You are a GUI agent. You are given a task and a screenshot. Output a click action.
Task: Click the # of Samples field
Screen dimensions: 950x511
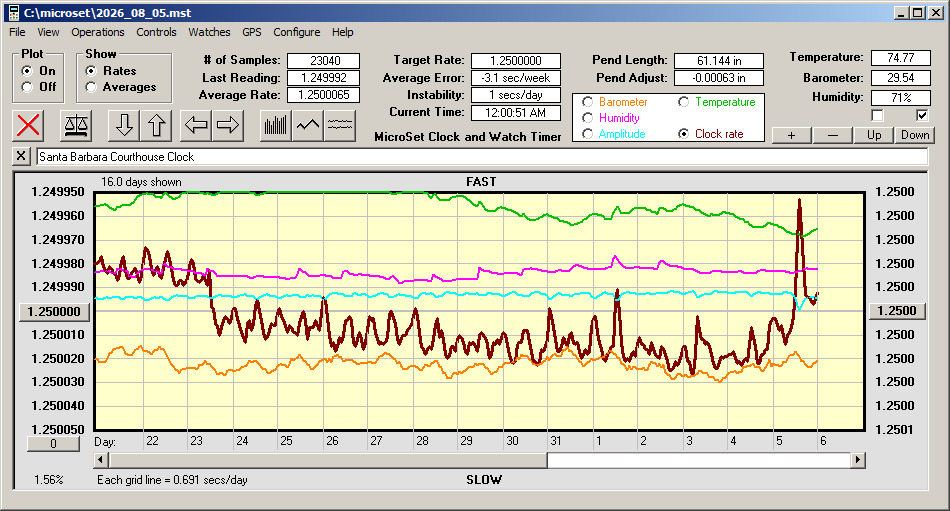324,61
